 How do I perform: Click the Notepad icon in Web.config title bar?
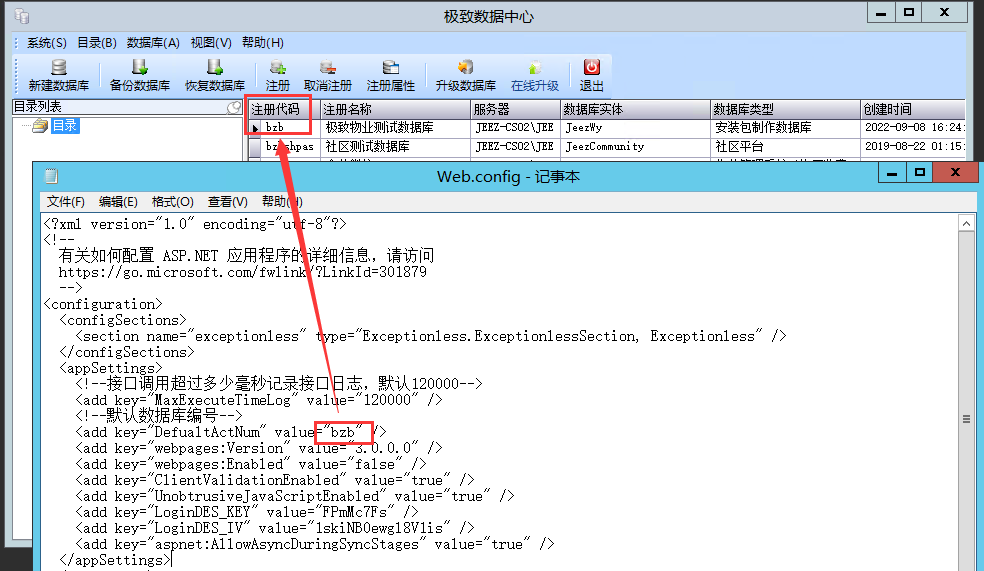(x=51, y=176)
